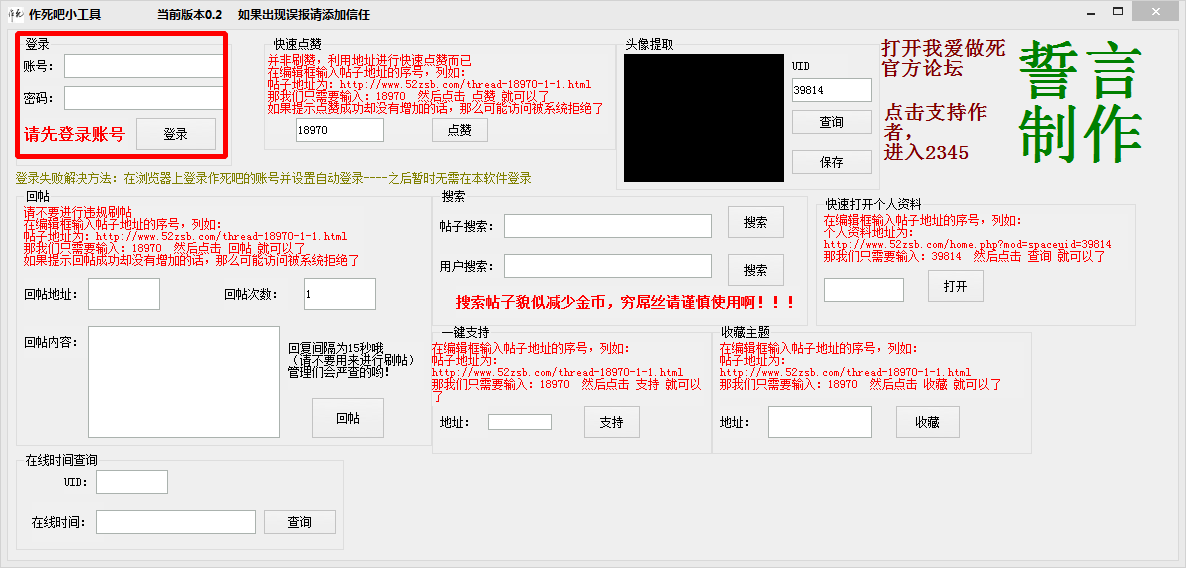
Task: Click the 回帖次数 field showing 1
Action: tap(340, 294)
